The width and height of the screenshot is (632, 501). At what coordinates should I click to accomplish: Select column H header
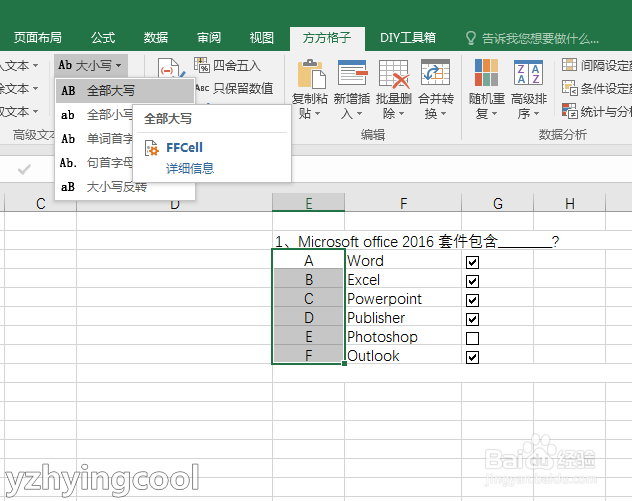[x=570, y=202]
